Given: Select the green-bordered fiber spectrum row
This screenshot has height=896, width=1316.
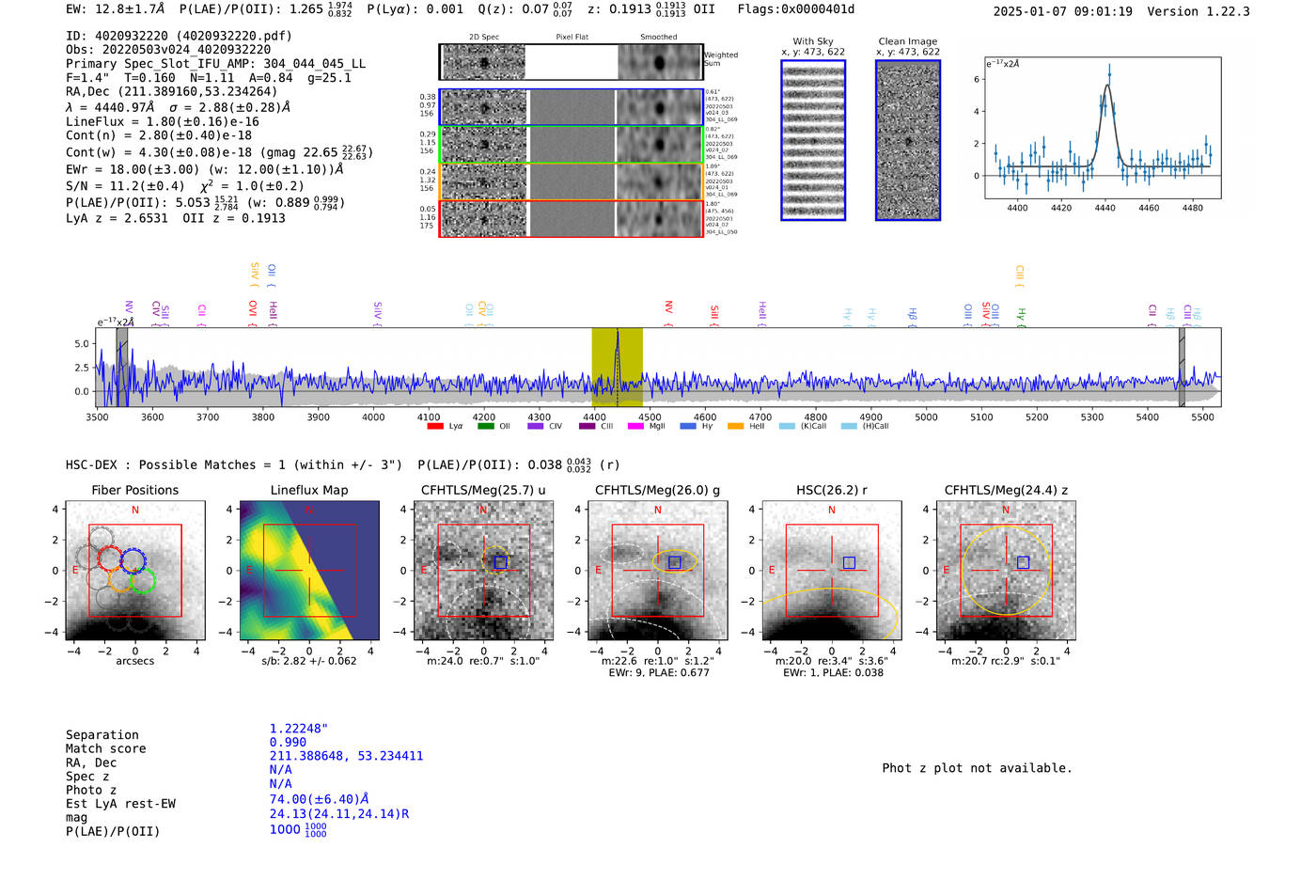Looking at the screenshot, I should (x=571, y=144).
